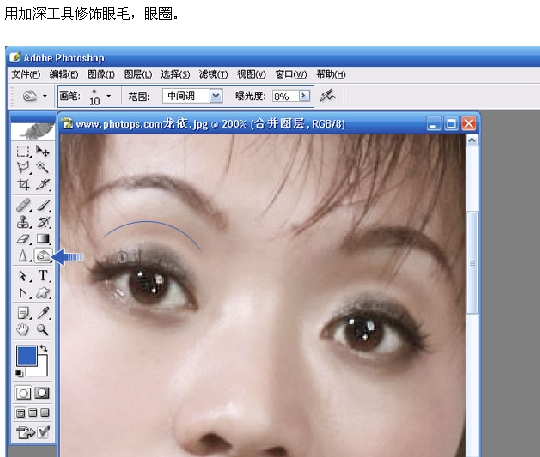The height and width of the screenshot is (457, 540).
Task: Open the brush preset picker arrow
Action: 109,96
